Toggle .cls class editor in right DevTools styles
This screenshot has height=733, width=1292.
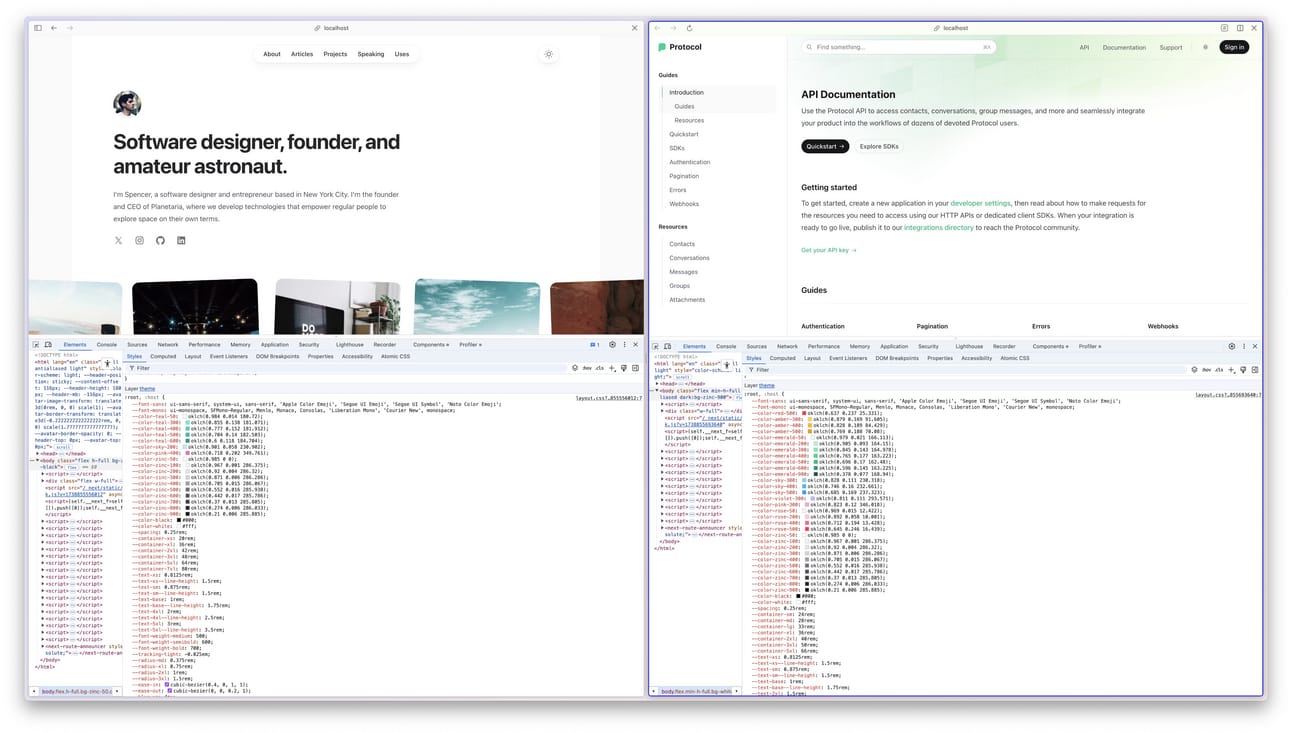coord(1219,369)
